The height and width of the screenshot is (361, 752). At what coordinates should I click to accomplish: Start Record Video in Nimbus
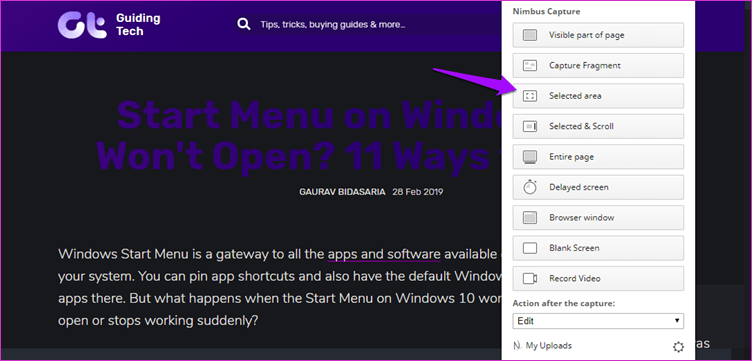click(x=598, y=279)
